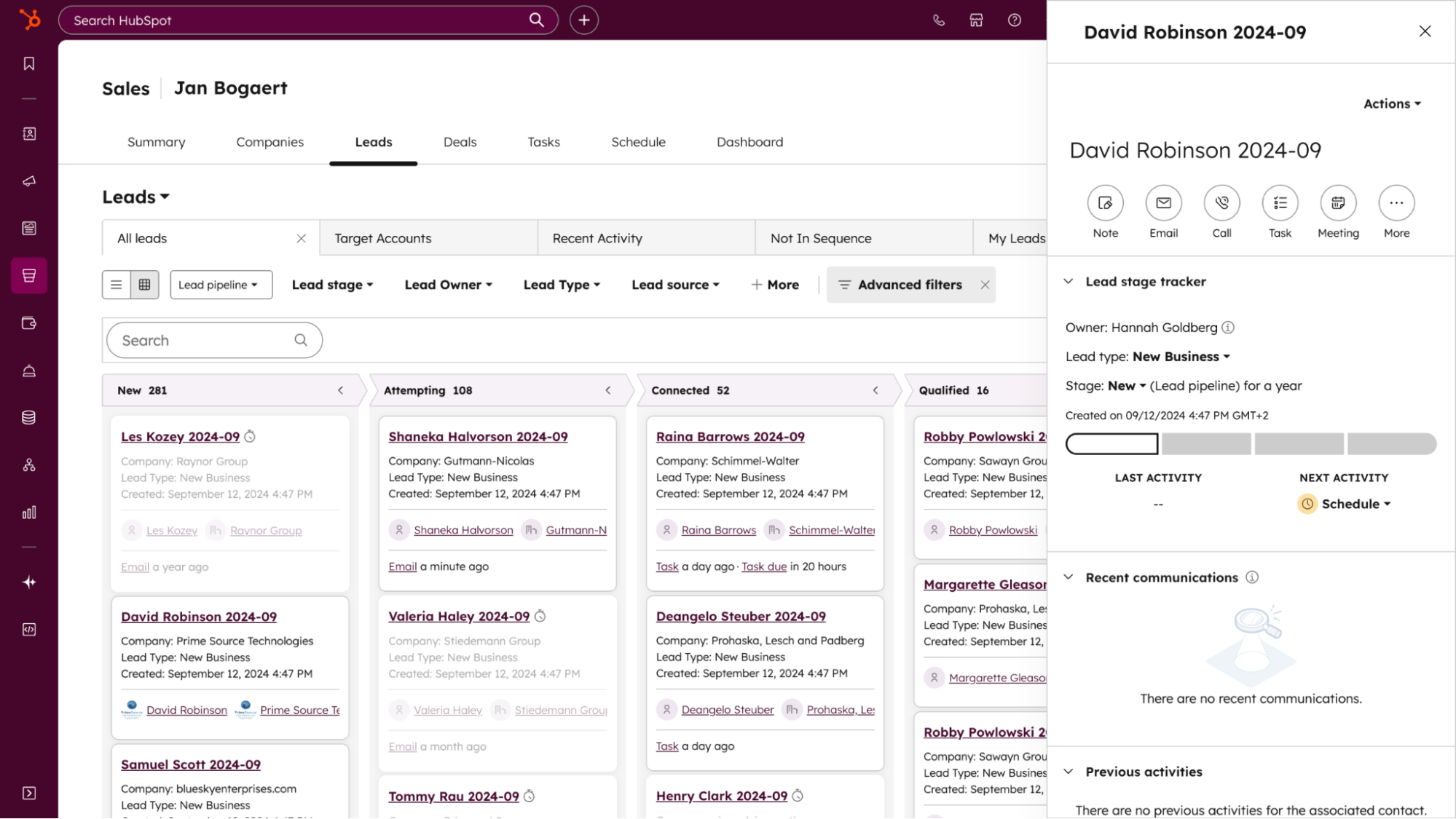Image resolution: width=1456 pixels, height=819 pixels.
Task: Switch to the Tasks tab
Action: (544, 142)
